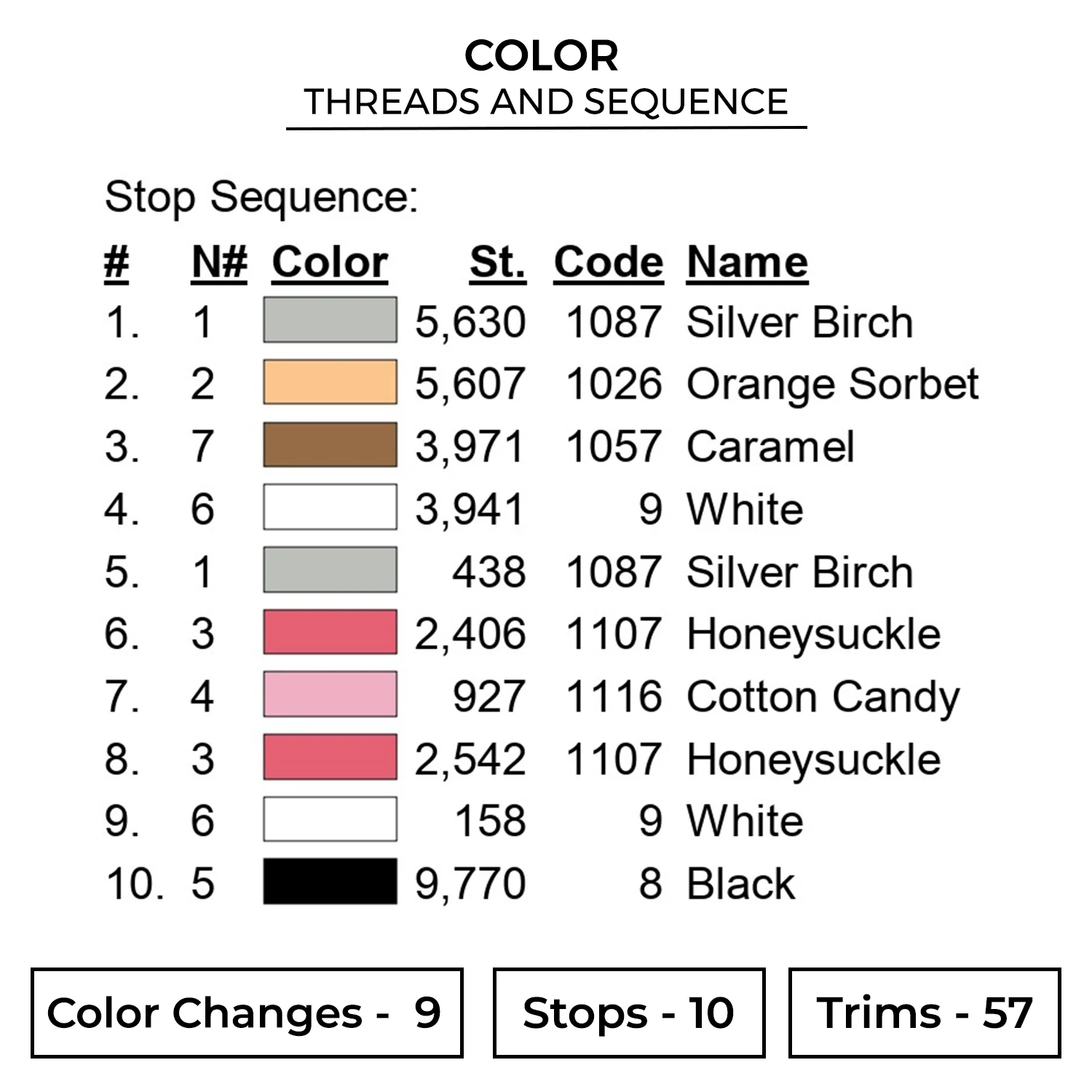
Task: Pick the White swatch in row 4
Action: click(x=330, y=507)
